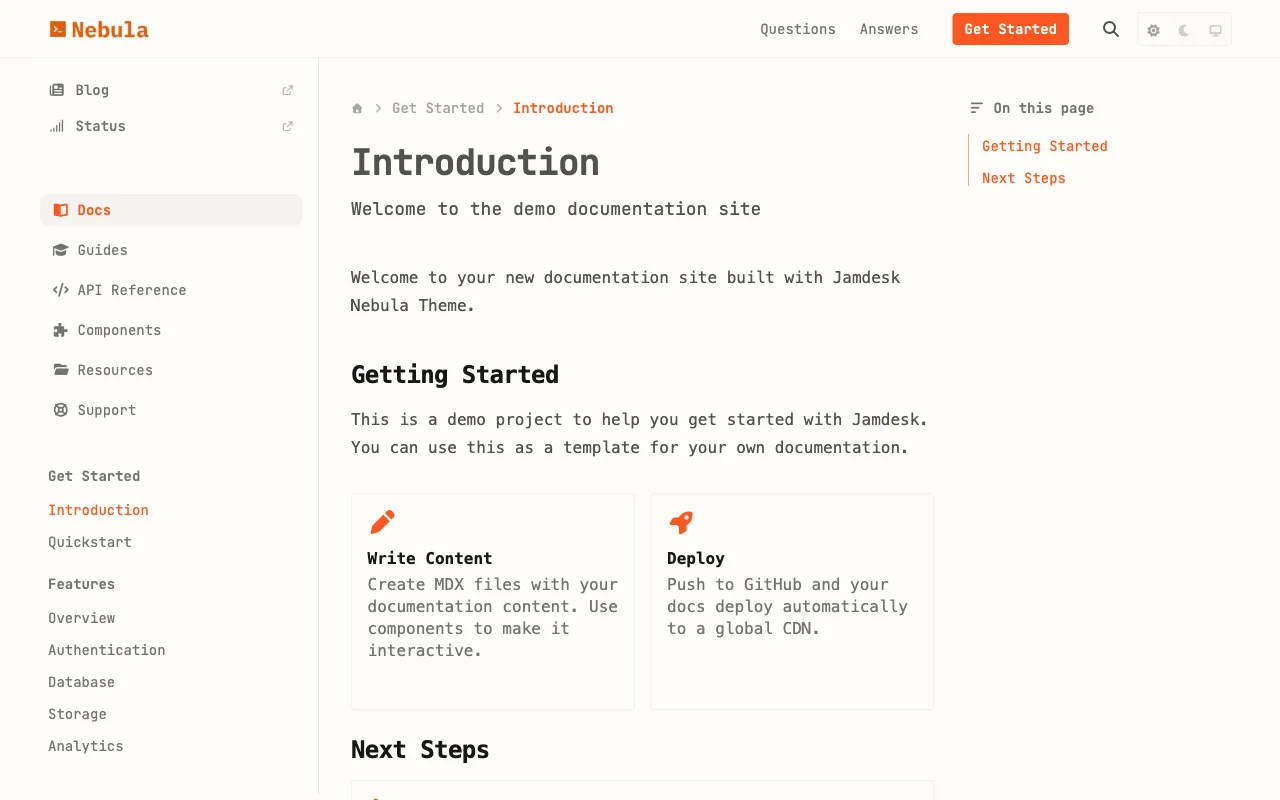Open the Guides section

[x=102, y=250]
